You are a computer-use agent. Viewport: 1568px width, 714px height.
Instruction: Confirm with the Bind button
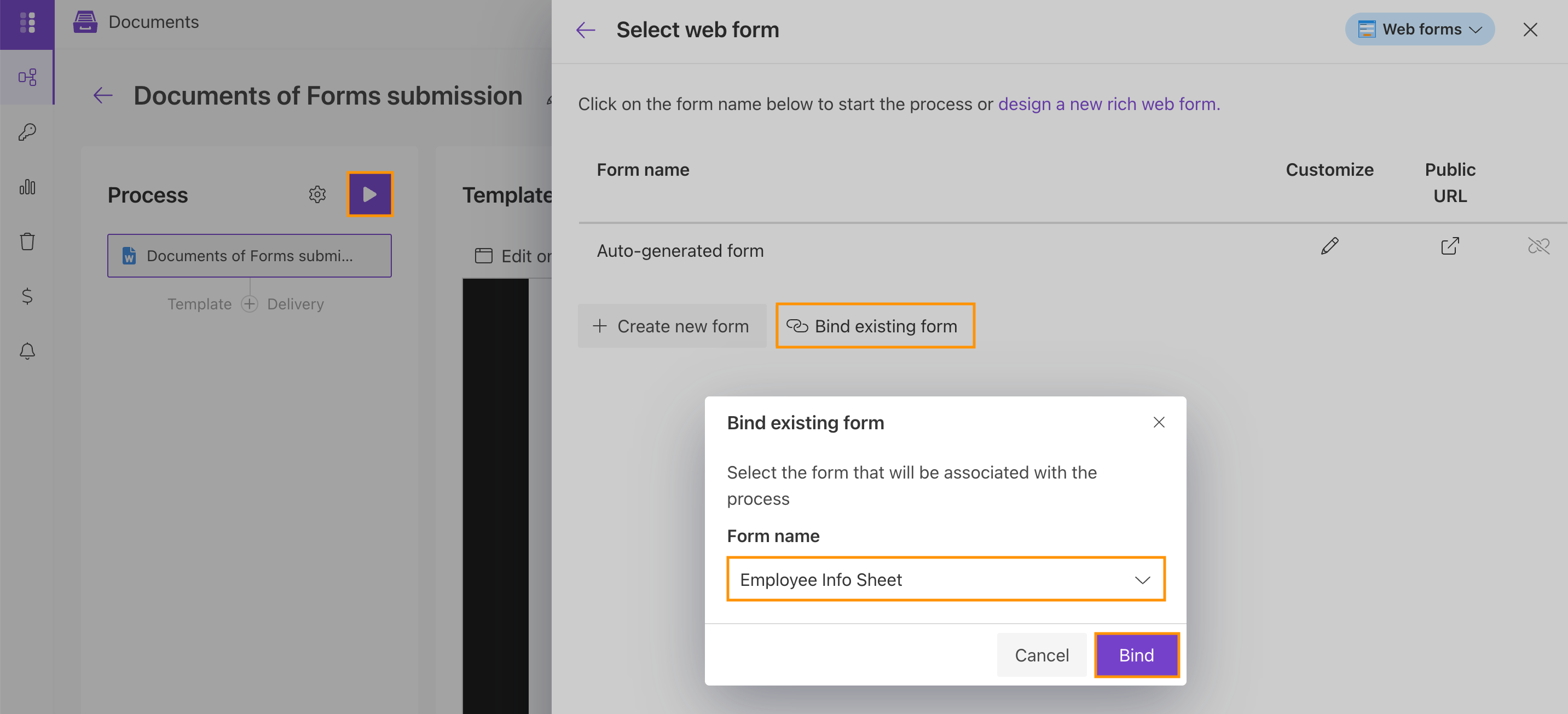click(x=1136, y=655)
